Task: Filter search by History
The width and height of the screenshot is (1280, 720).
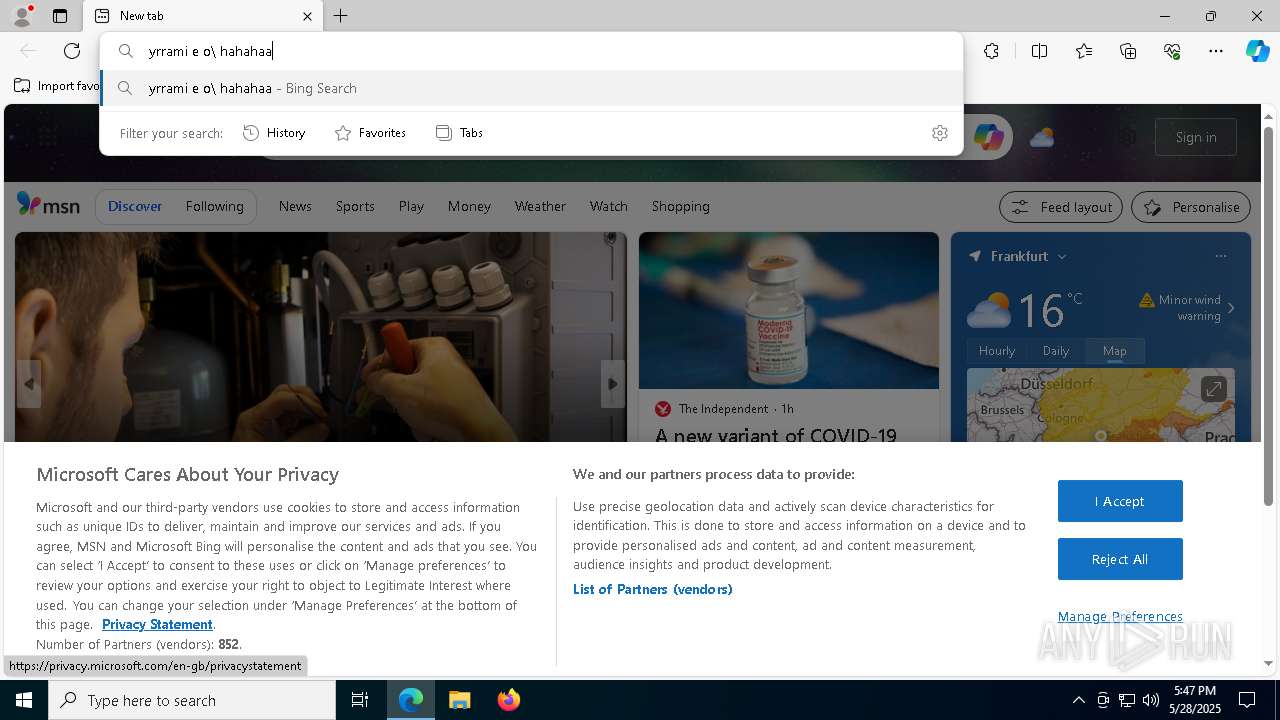Action: click(x=274, y=133)
